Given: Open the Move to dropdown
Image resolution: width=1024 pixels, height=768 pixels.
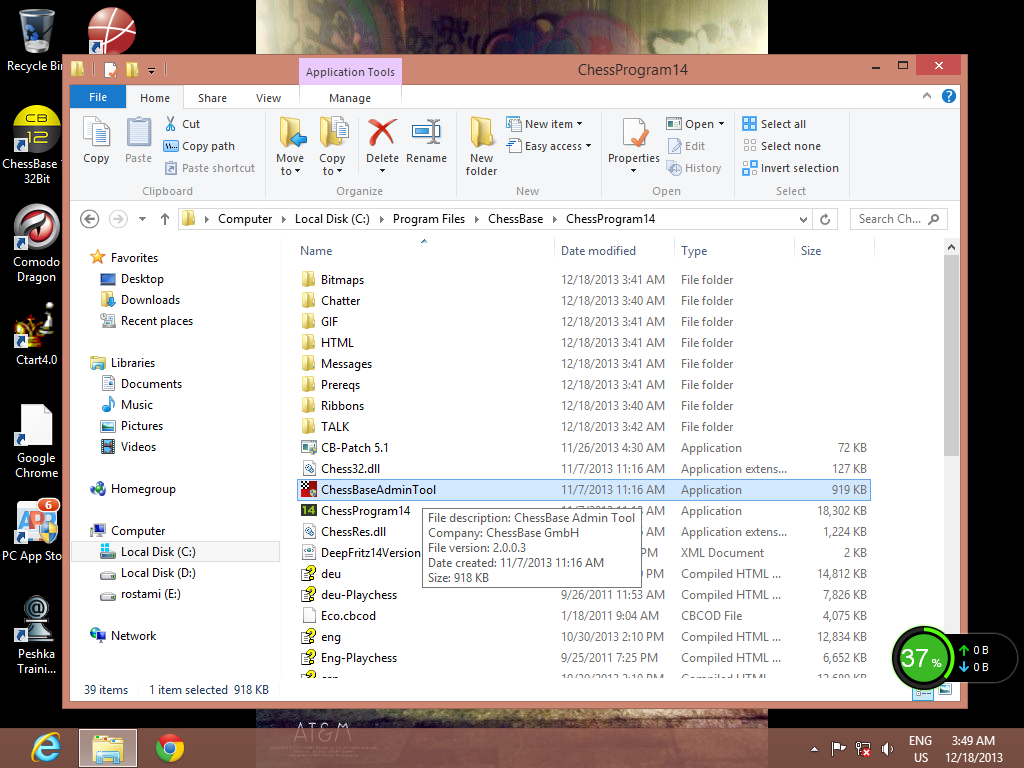Looking at the screenshot, I should click(289, 164).
